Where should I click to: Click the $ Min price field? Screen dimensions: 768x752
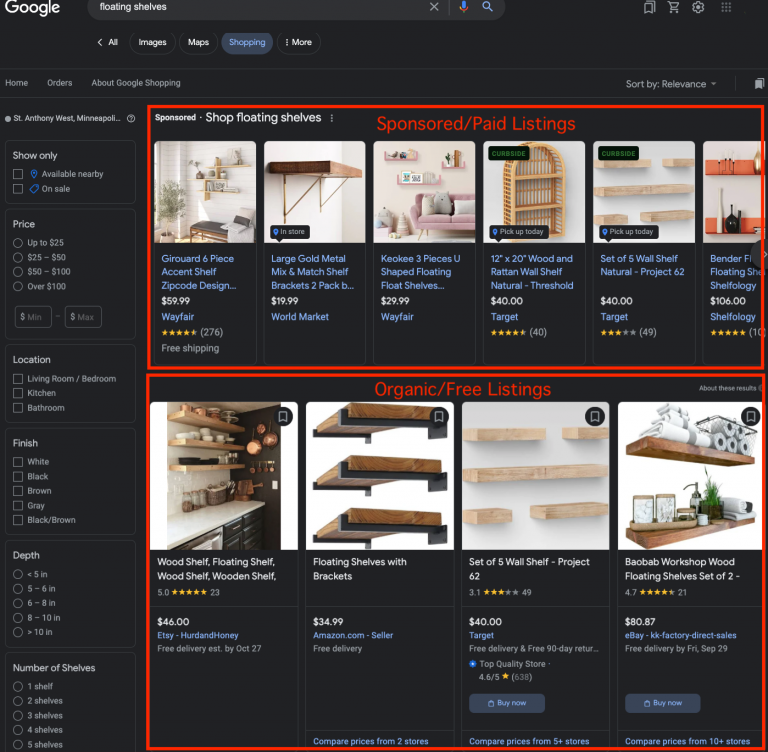33,317
